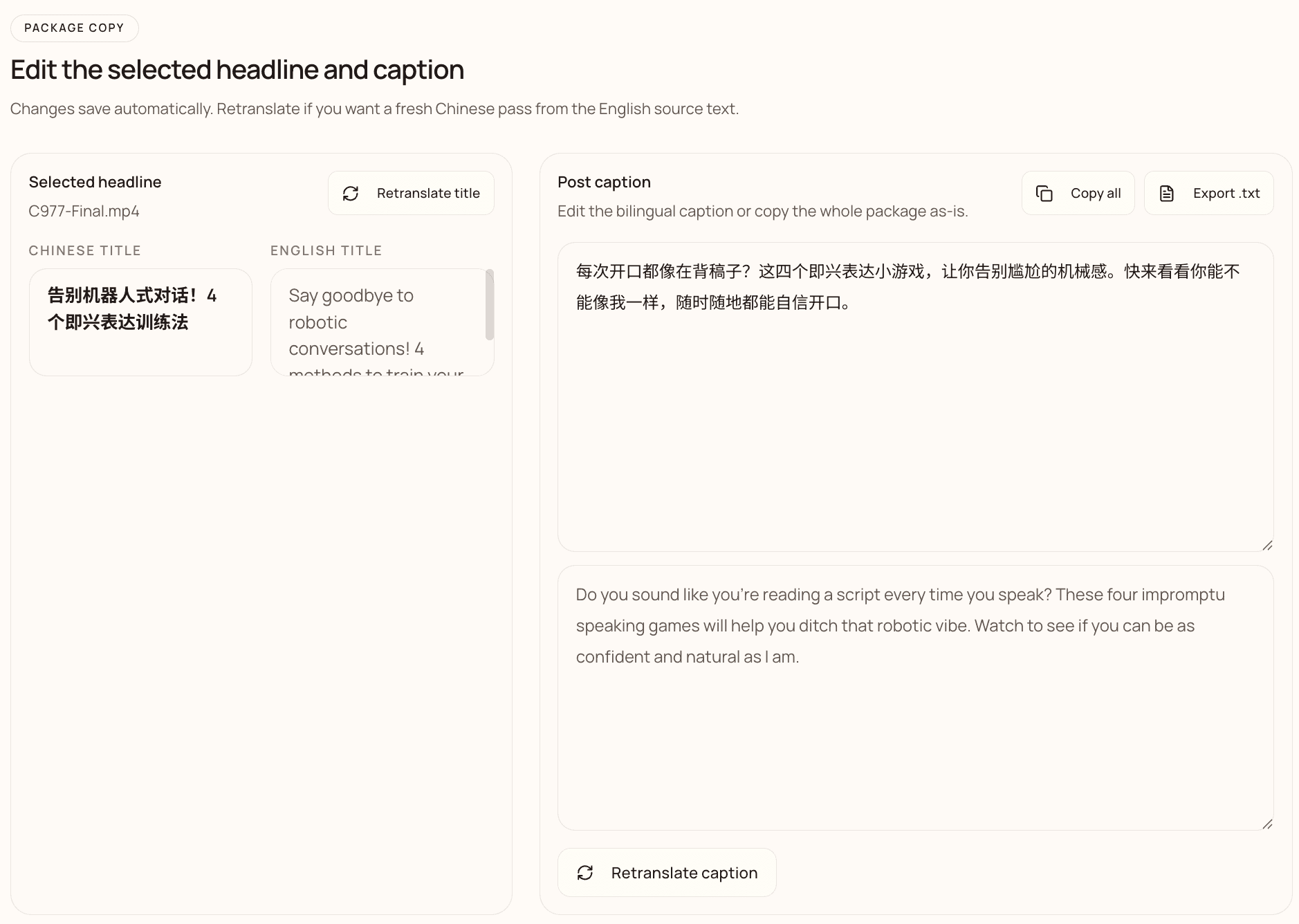This screenshot has width=1299, height=924.
Task: Click the document icon beside Export .txt
Action: pyautogui.click(x=1167, y=194)
